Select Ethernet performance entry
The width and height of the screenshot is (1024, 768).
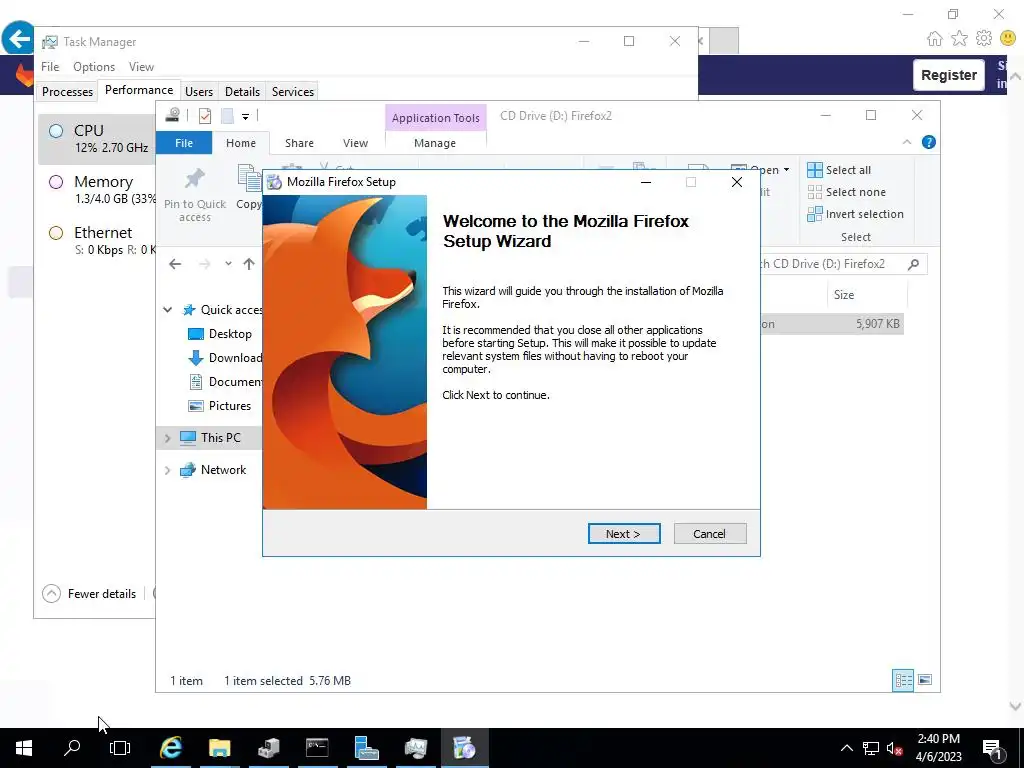click(x=97, y=240)
